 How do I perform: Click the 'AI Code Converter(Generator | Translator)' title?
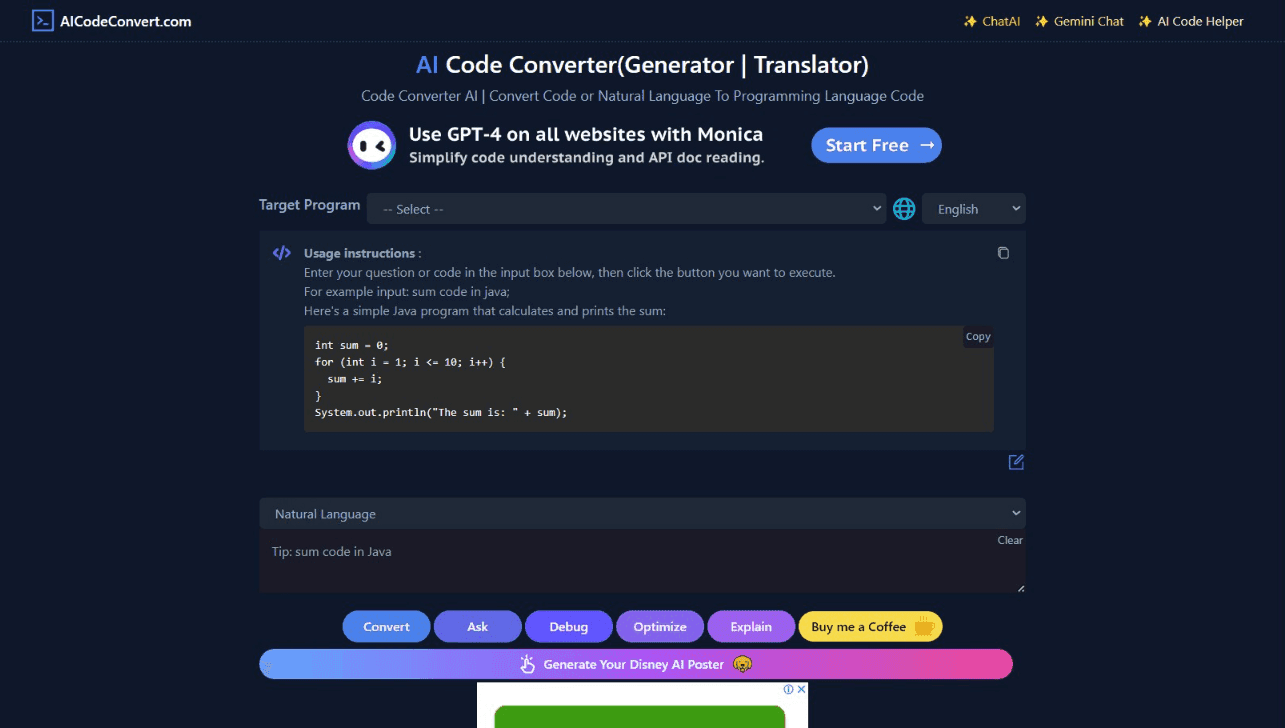(642, 65)
